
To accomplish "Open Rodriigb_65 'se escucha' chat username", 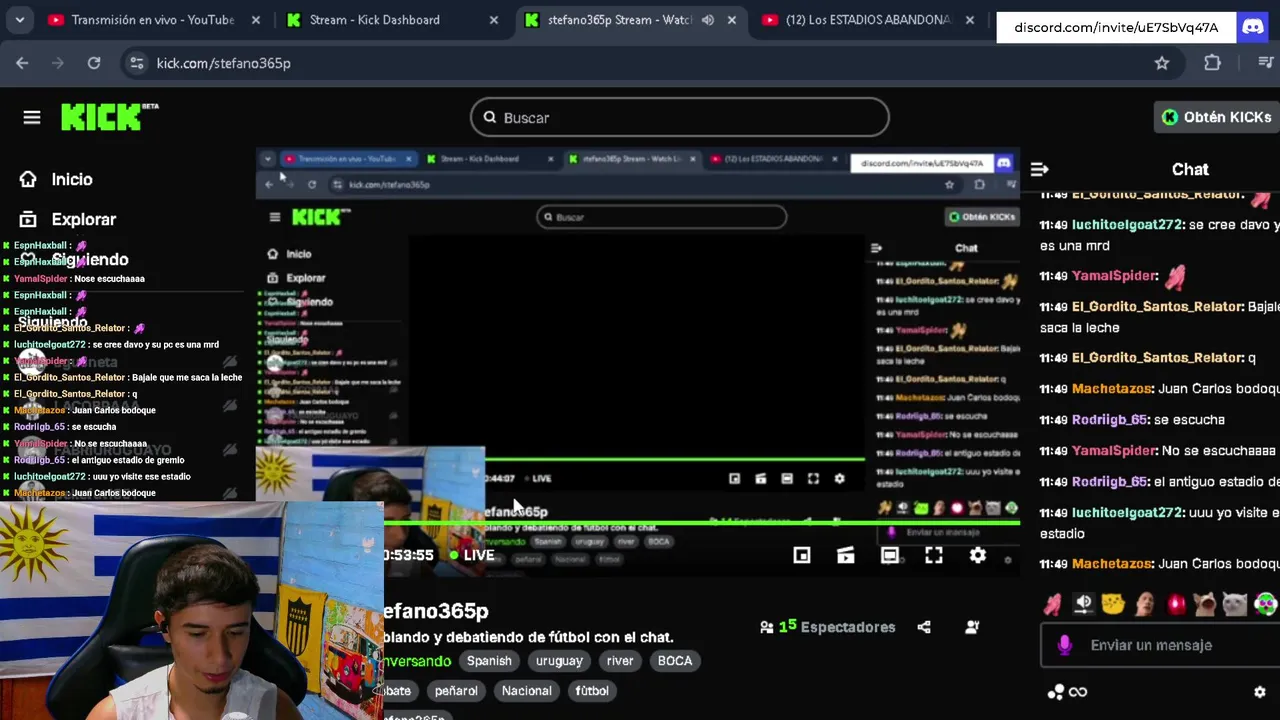I will click(1109, 420).
